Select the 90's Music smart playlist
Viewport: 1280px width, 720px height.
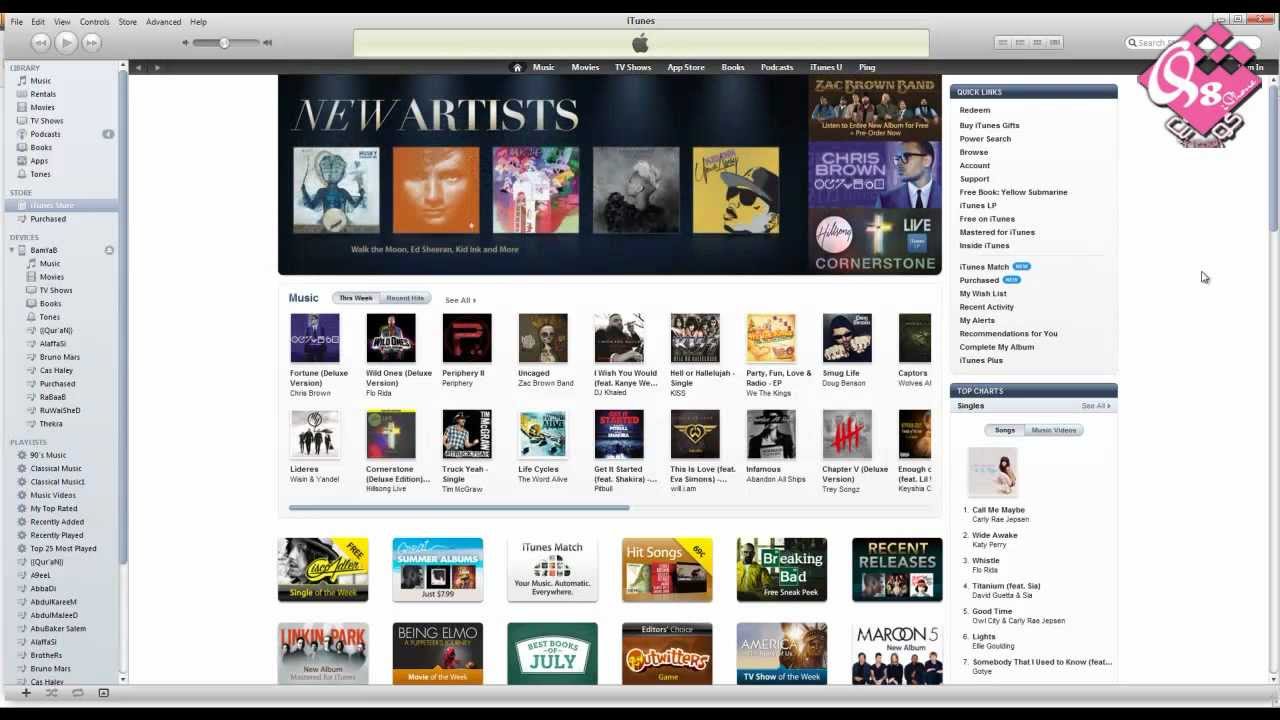(x=48, y=455)
